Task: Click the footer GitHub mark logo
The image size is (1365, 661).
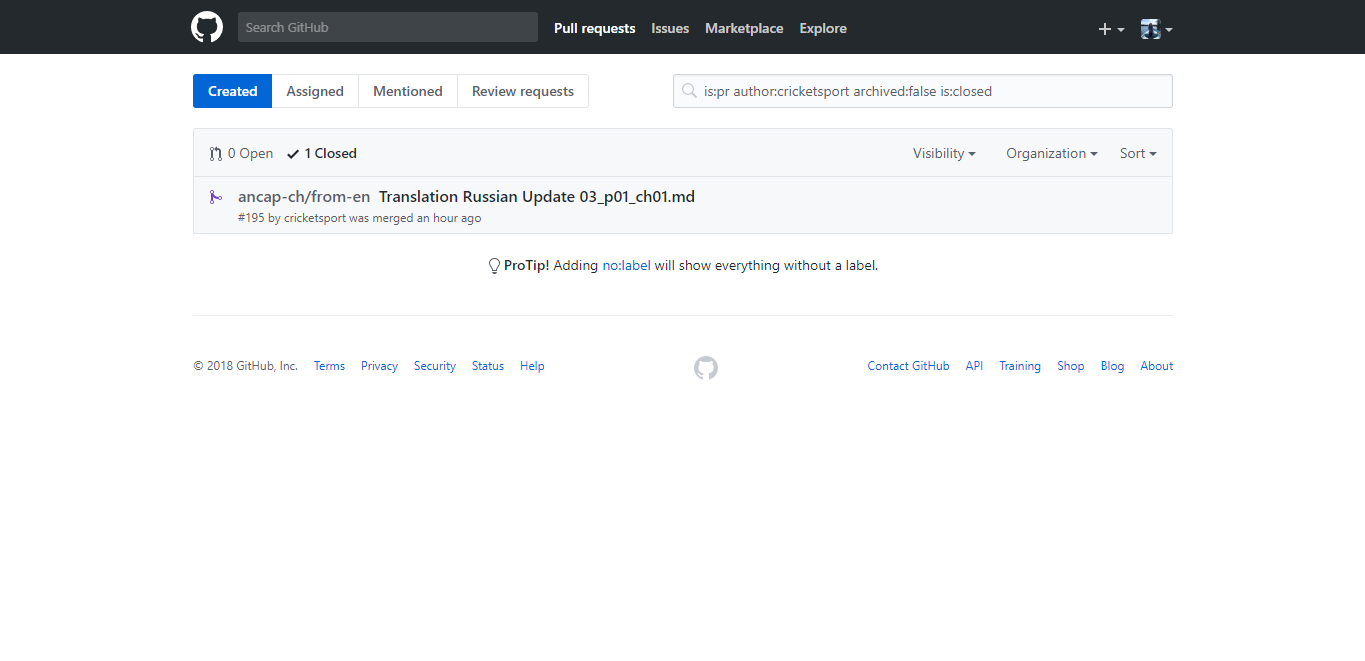Action: [706, 368]
